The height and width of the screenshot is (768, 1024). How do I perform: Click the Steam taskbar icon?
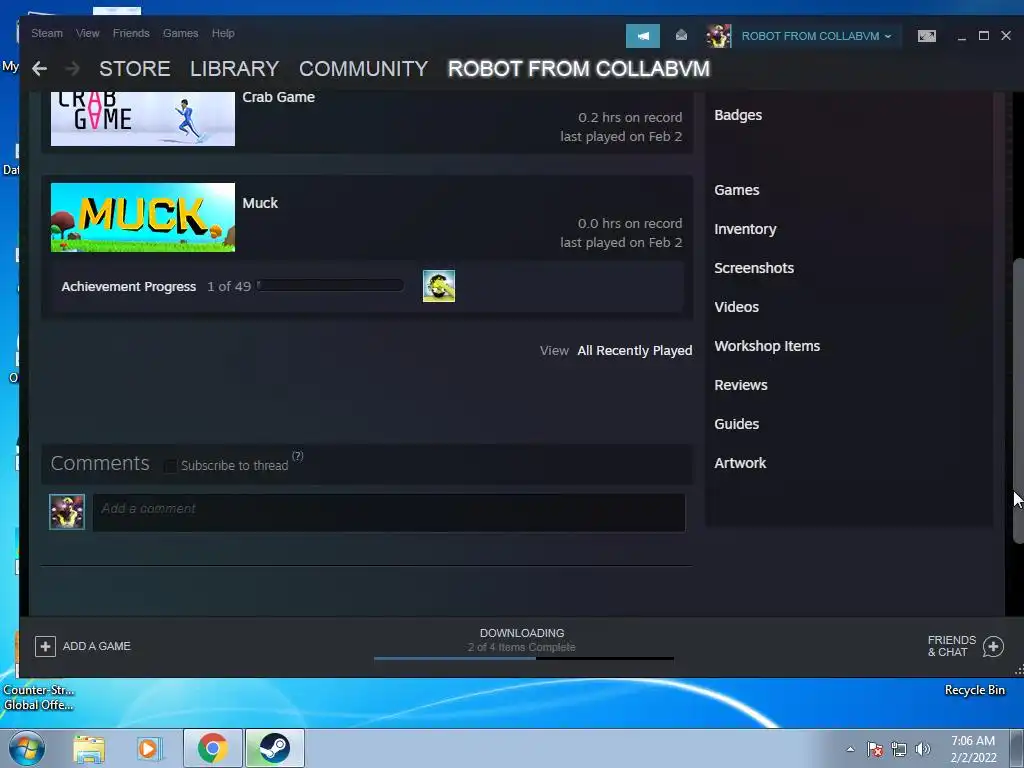[x=274, y=748]
